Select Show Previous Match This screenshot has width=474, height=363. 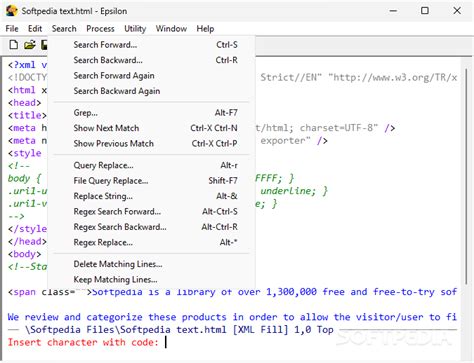point(152,144)
